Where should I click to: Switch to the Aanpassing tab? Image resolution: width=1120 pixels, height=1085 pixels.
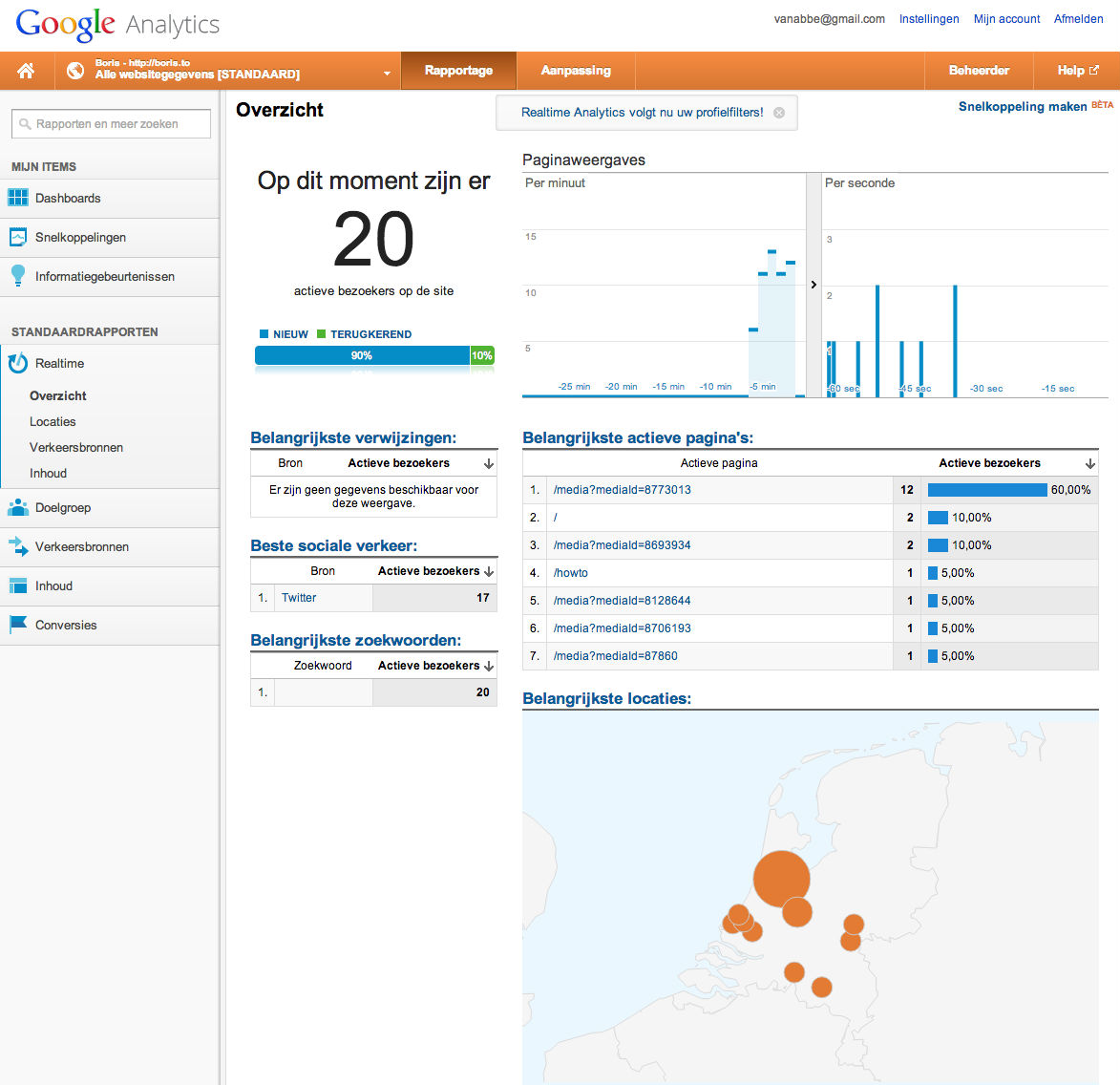[x=575, y=71]
